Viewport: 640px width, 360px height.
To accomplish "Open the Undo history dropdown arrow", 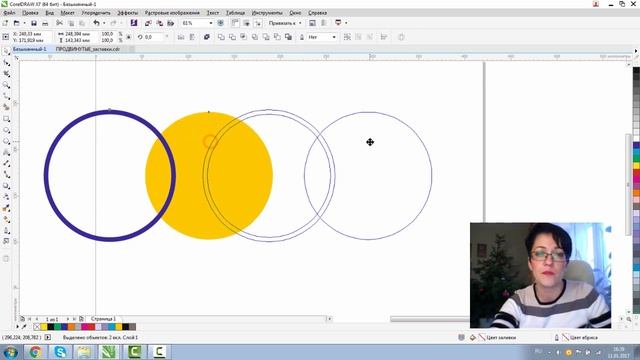I will (x=104, y=23).
